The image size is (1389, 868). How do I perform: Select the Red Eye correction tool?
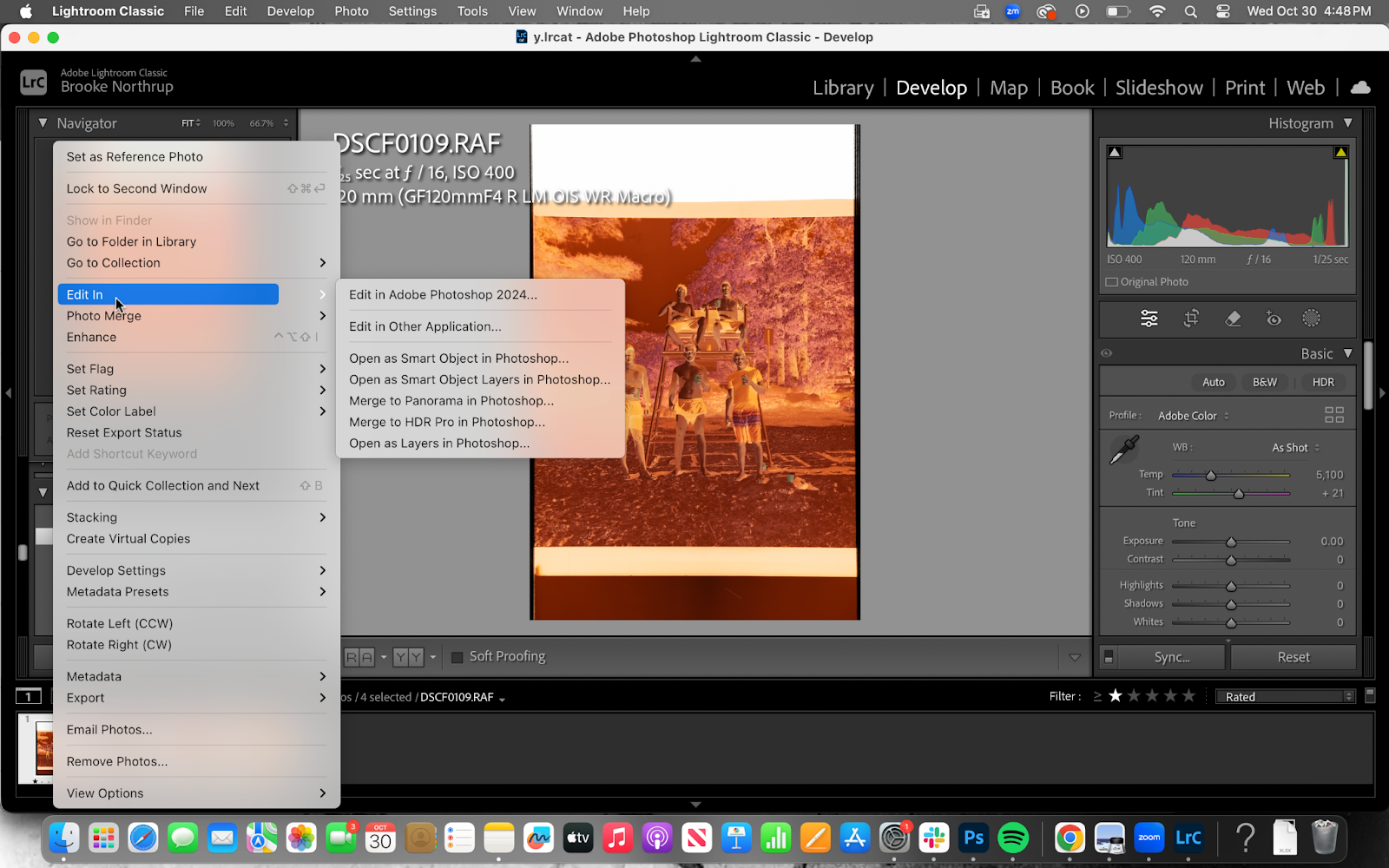pos(1273,319)
